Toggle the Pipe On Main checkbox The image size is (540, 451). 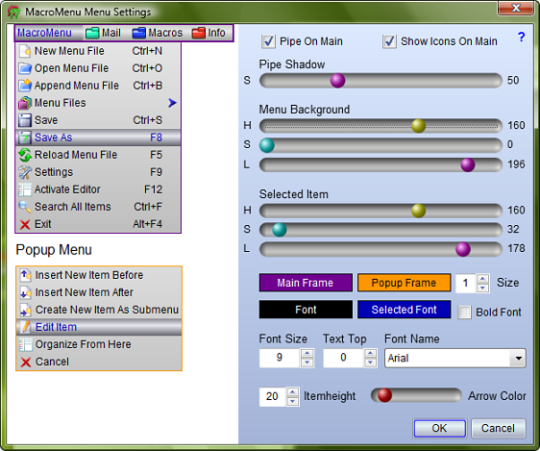coord(268,41)
